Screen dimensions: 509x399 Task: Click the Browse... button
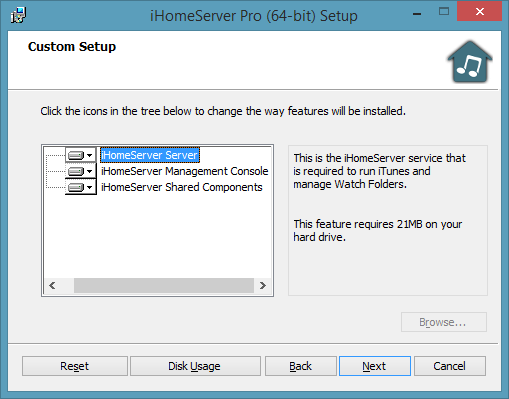(444, 322)
